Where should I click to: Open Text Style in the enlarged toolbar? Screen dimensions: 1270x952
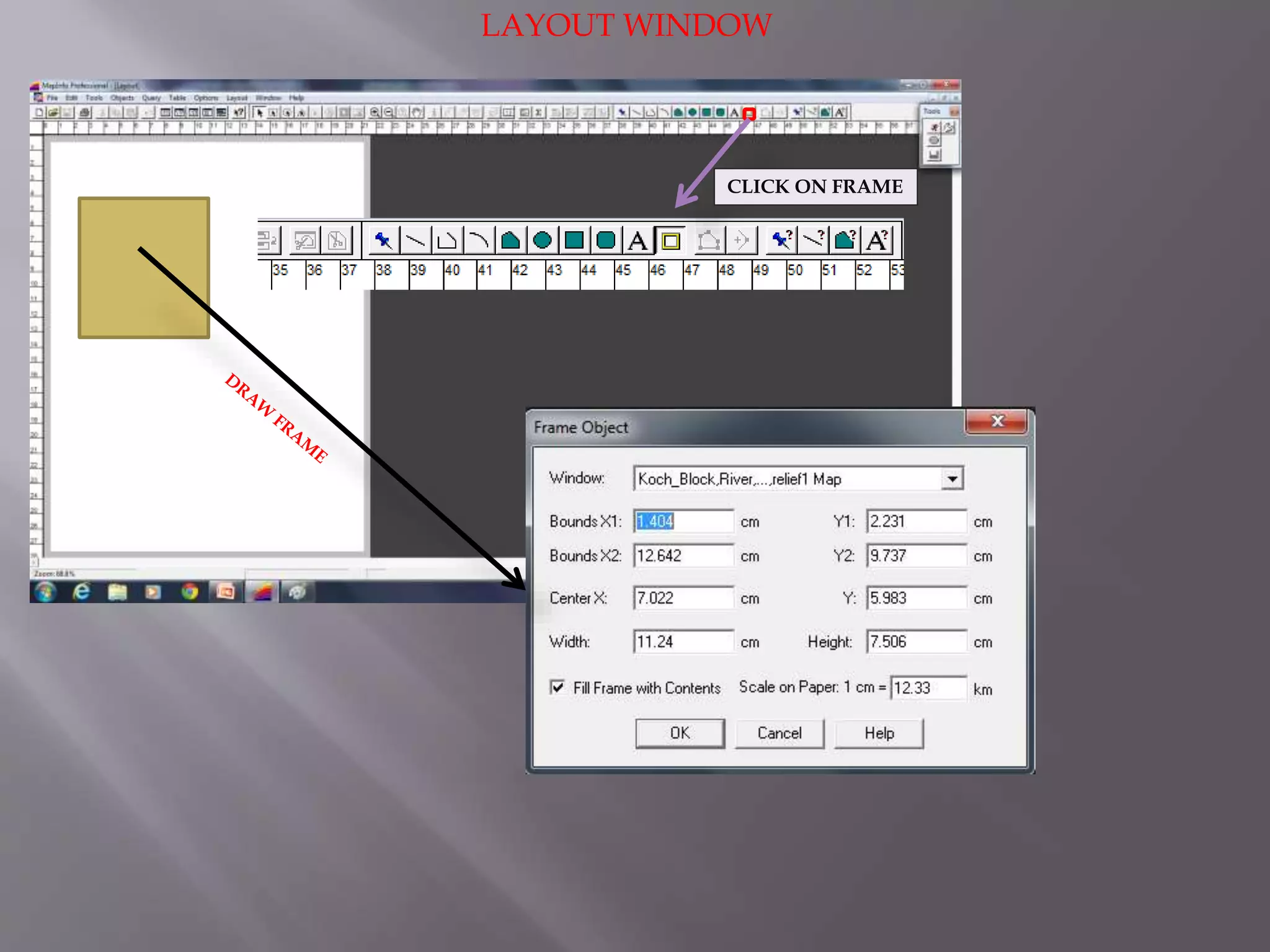877,240
